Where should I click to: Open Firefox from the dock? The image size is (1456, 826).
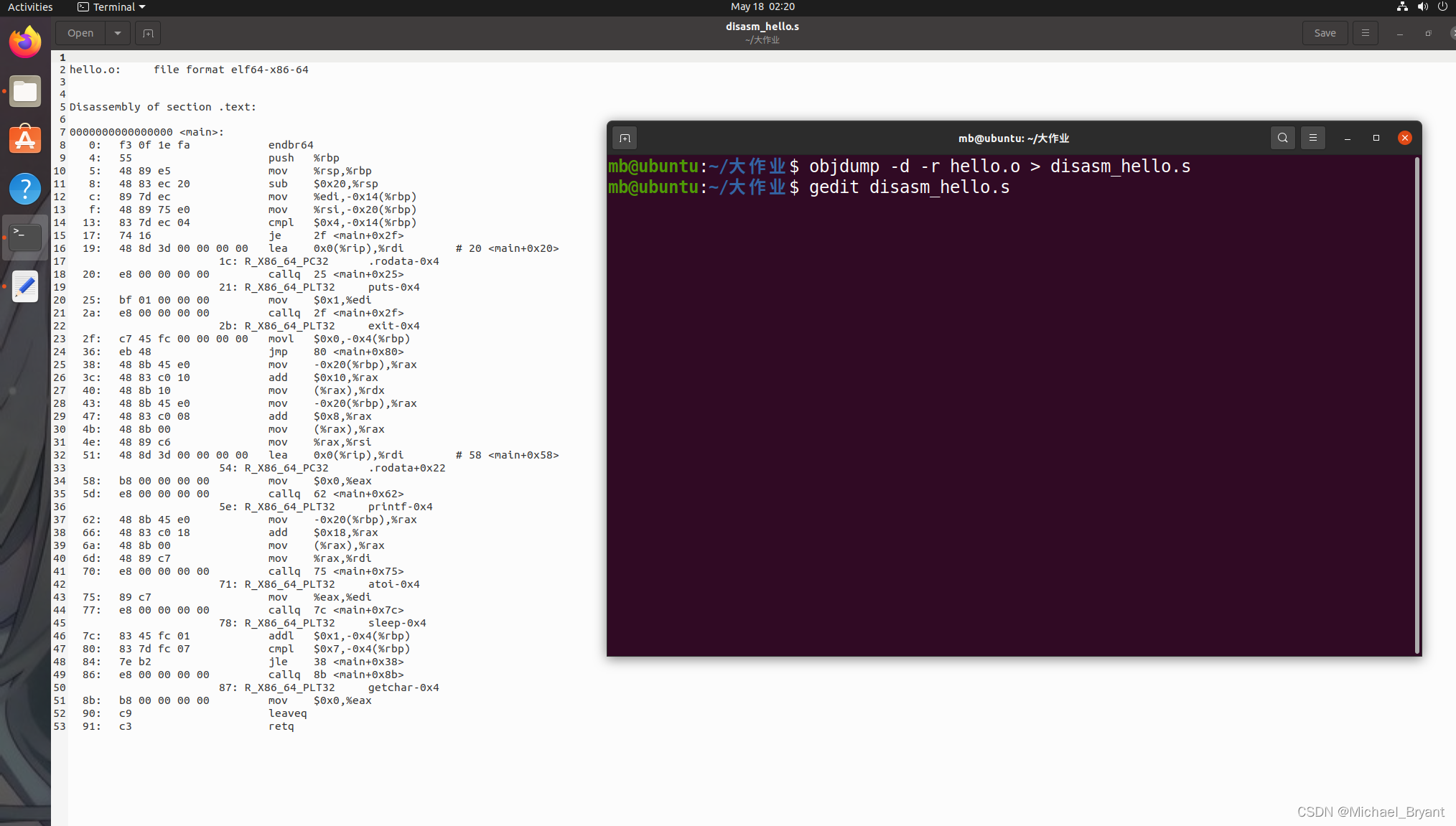[x=25, y=42]
